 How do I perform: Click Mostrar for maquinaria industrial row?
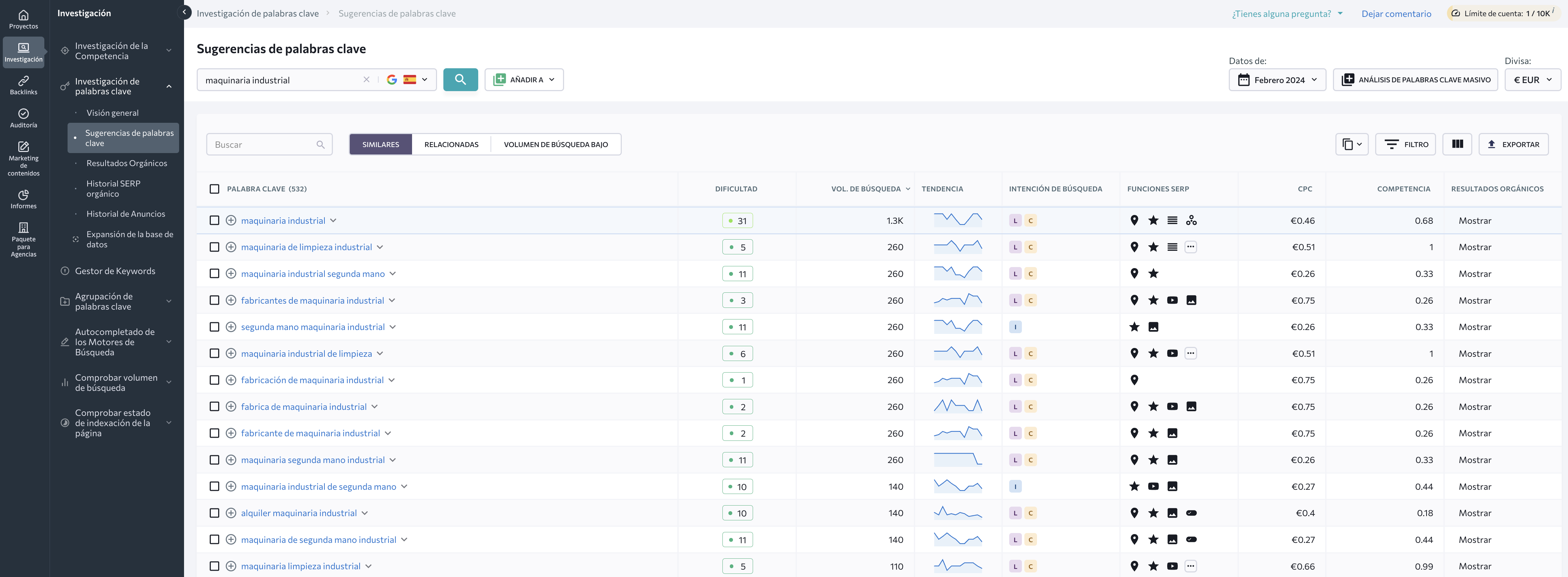coord(1475,220)
